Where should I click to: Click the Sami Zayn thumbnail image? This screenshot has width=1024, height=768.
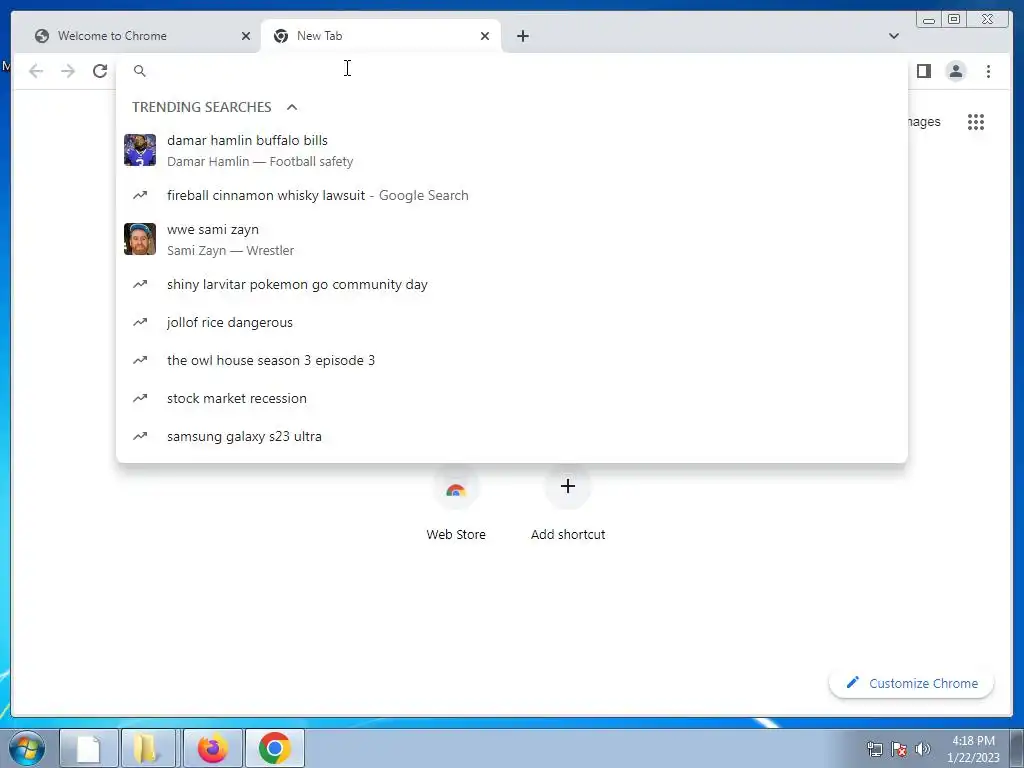[x=140, y=239]
